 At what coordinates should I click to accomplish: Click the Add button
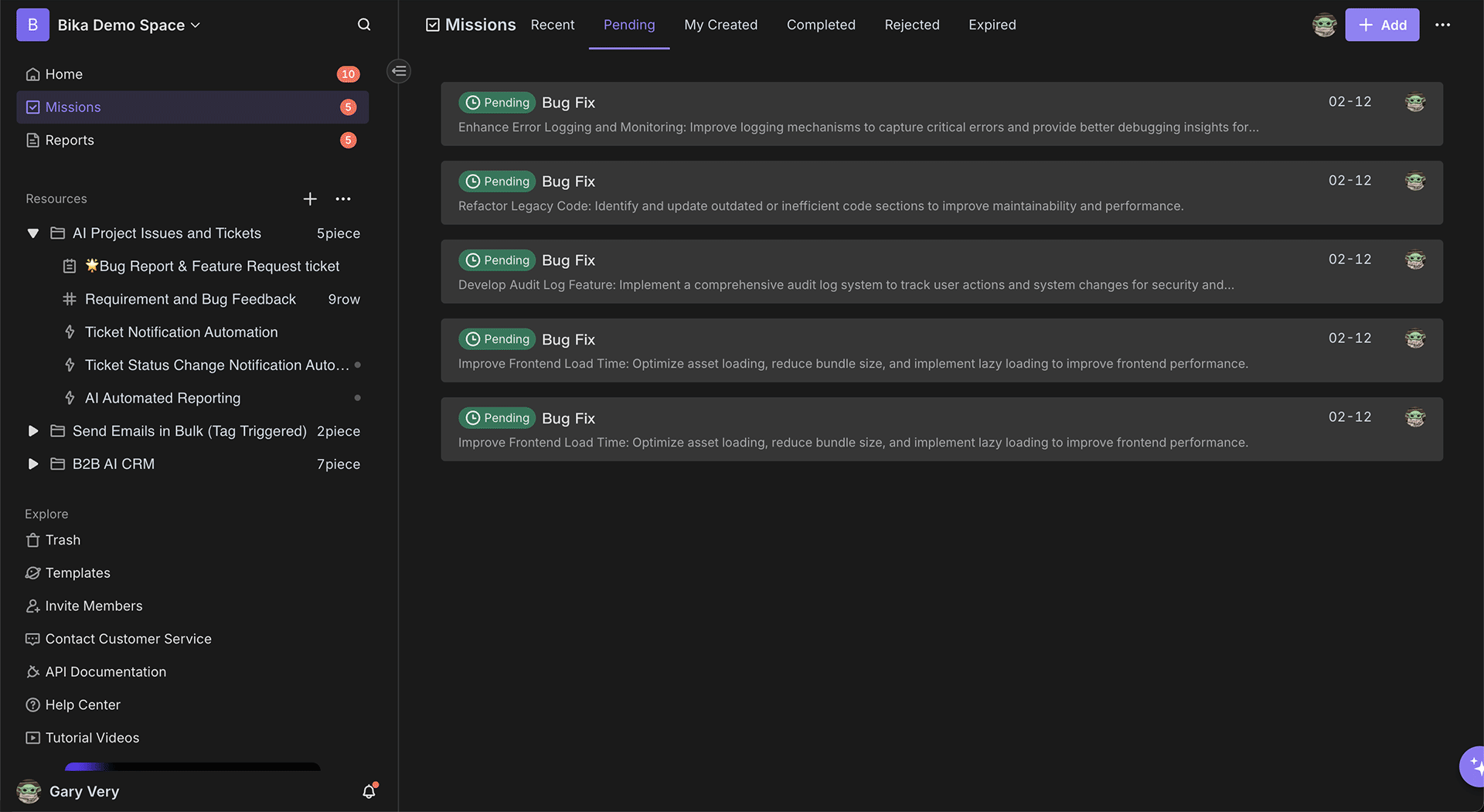point(1382,25)
